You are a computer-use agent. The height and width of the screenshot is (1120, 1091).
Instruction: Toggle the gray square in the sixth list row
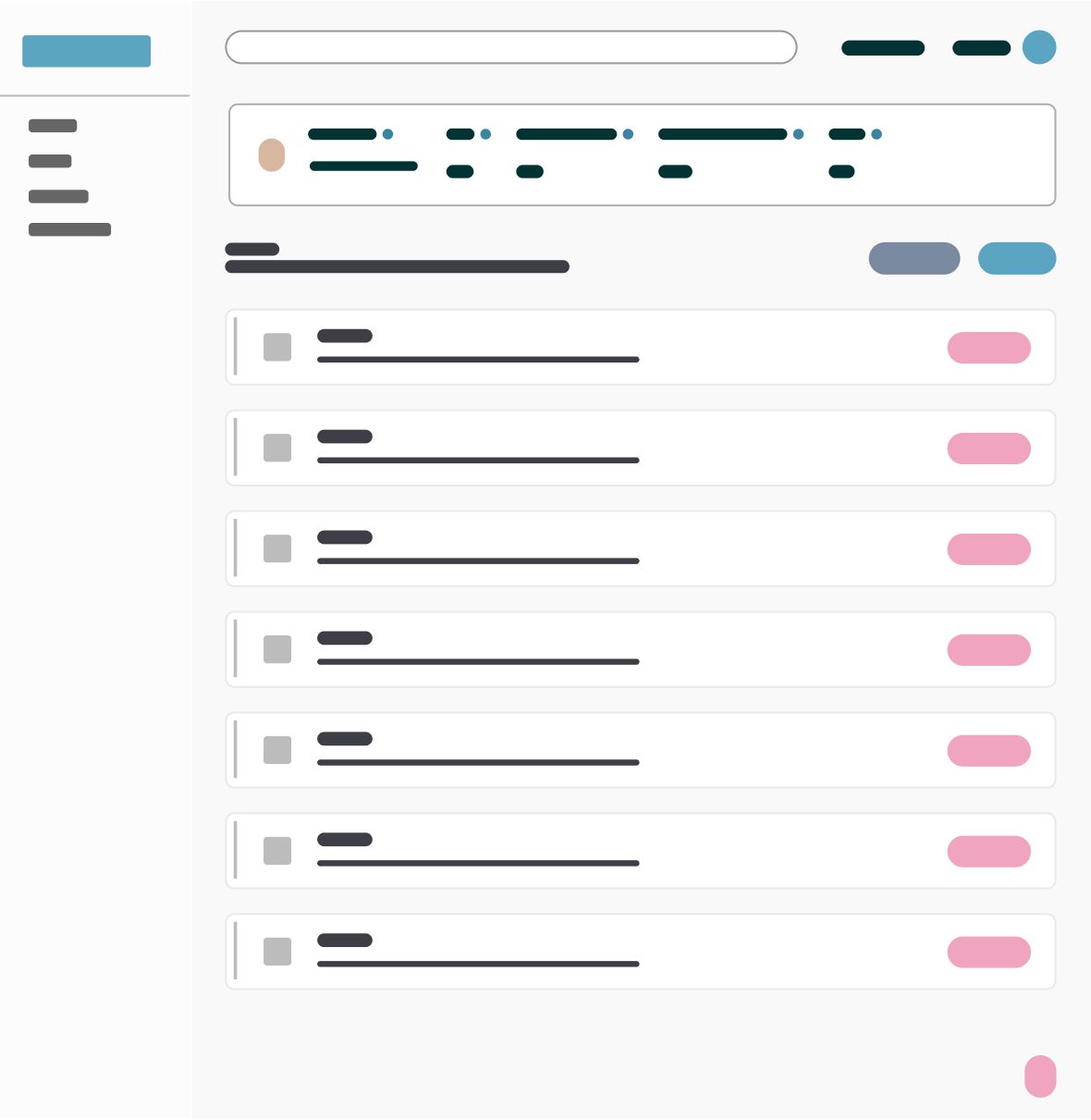point(277,851)
